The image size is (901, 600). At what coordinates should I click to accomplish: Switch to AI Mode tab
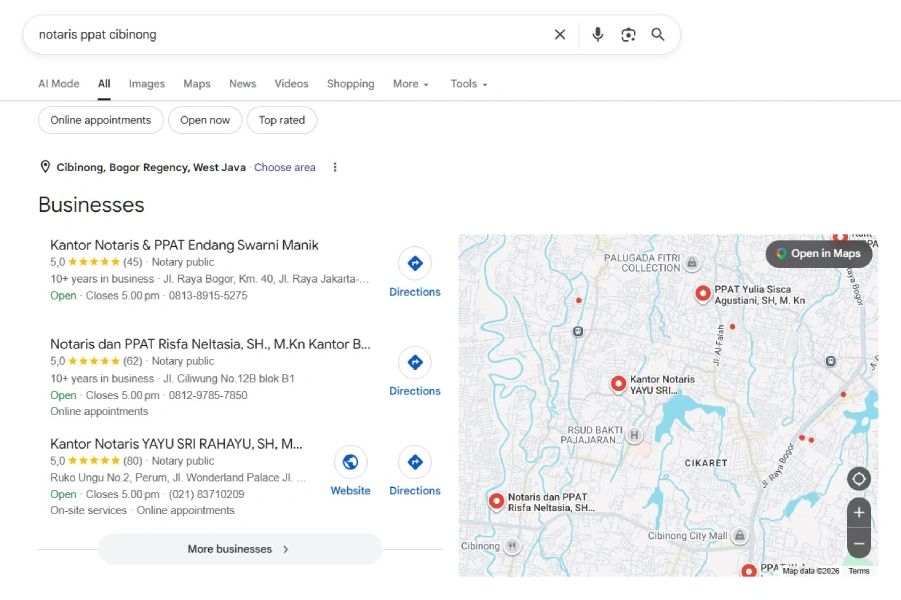[x=59, y=84]
